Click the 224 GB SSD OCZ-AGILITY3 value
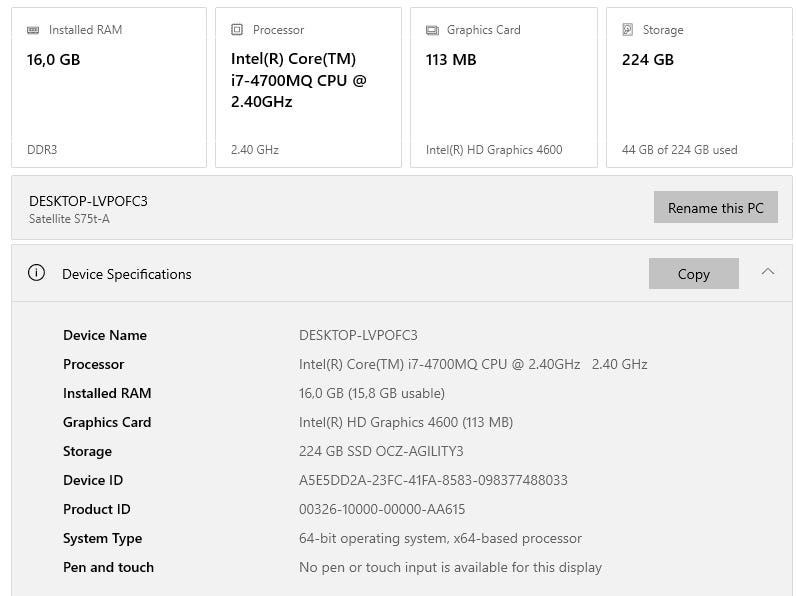This screenshot has width=796, height=596. coord(381,451)
